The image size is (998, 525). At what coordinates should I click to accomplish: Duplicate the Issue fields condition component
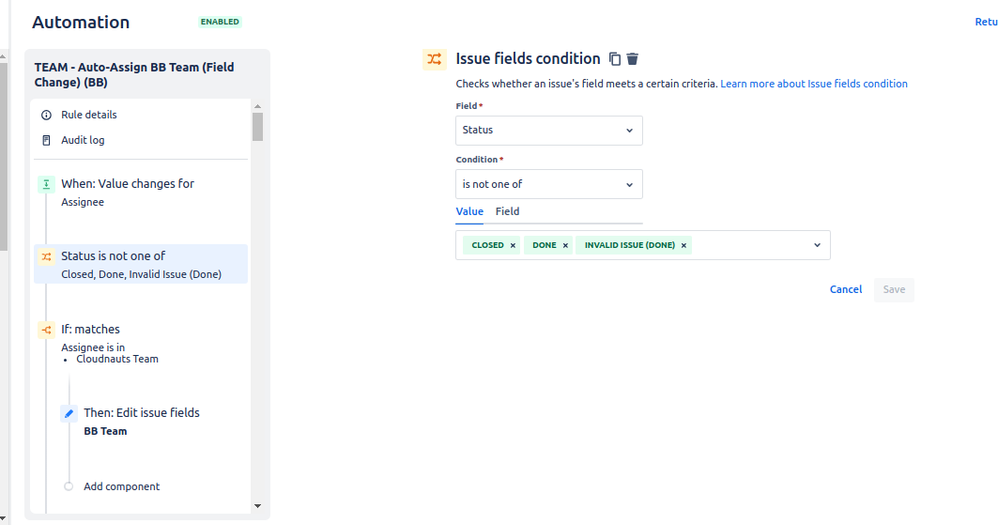(614, 59)
